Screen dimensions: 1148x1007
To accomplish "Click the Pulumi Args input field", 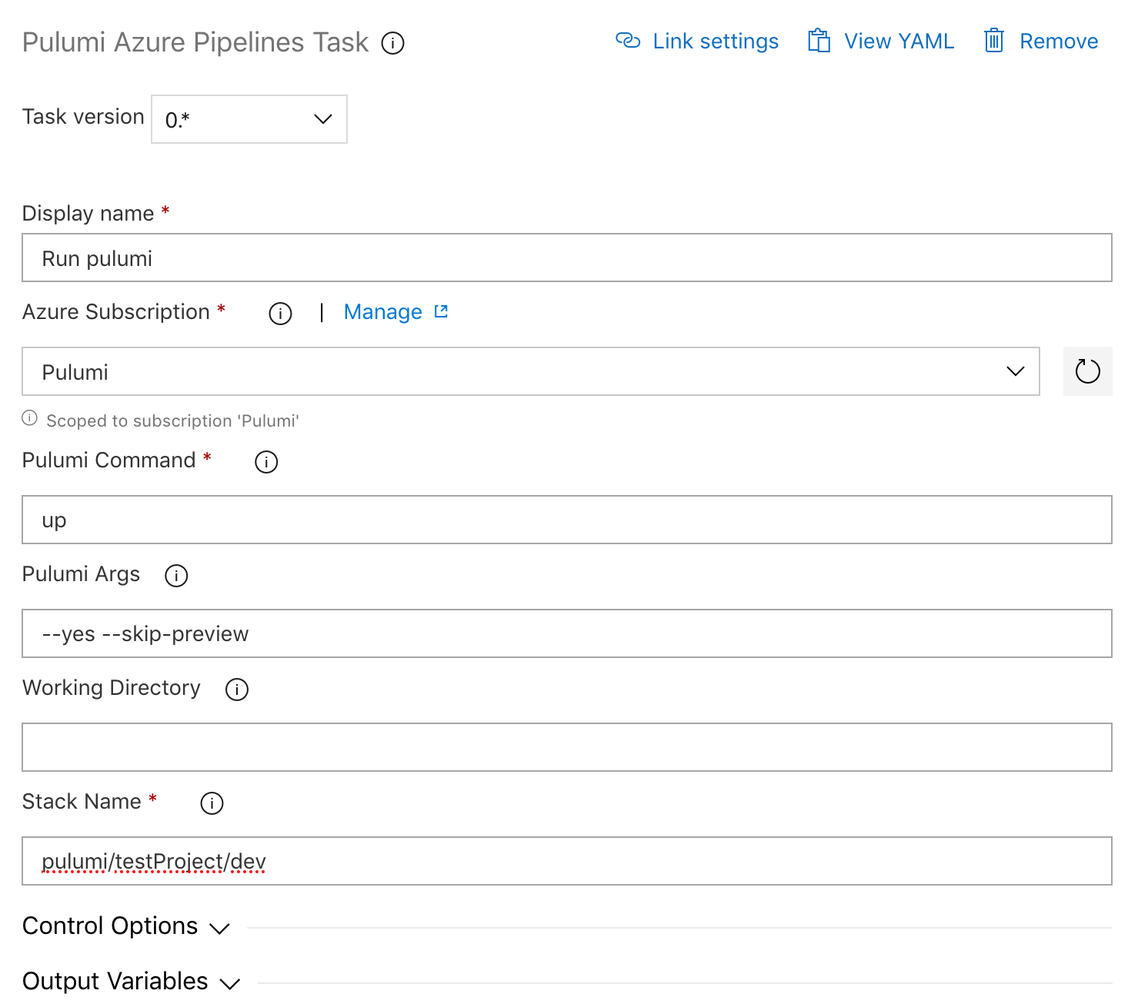I will (566, 634).
